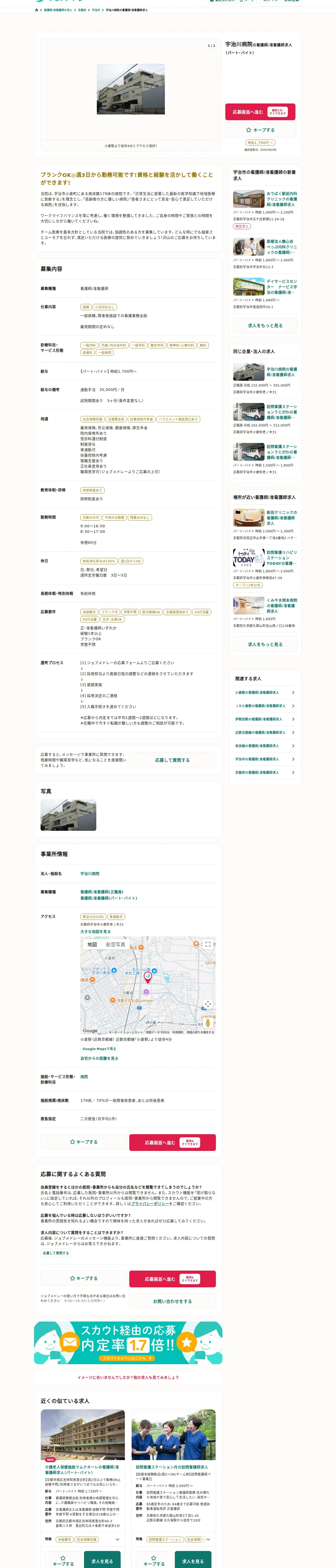Open the デイサービスセンター job thumbnail

point(249,287)
